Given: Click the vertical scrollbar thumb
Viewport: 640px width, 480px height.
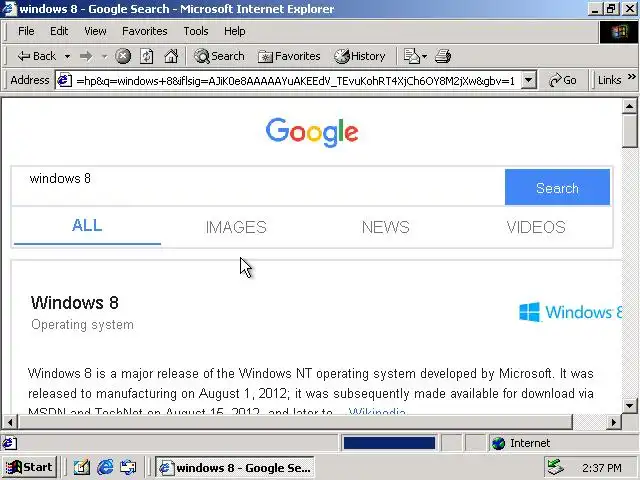Looking at the screenshot, I should (629, 131).
